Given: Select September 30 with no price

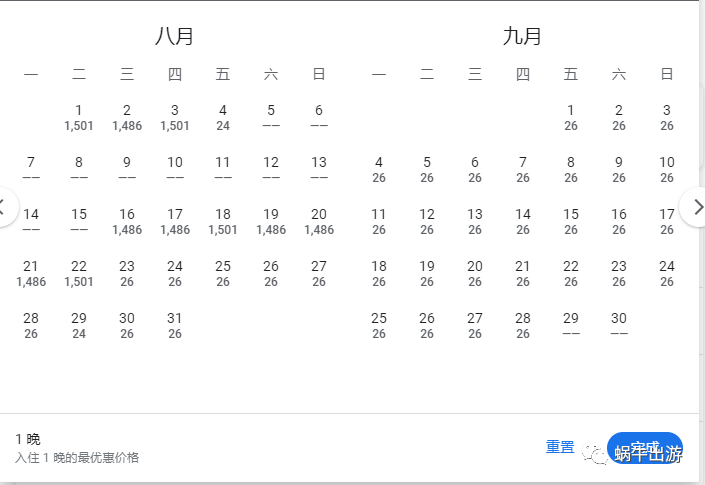Looking at the screenshot, I should pos(619,326).
